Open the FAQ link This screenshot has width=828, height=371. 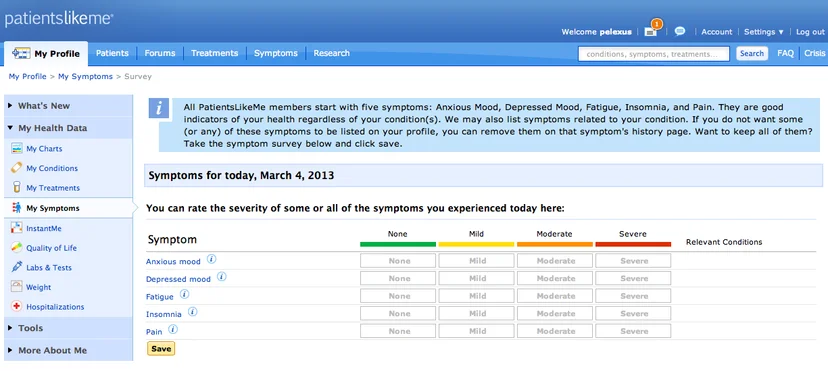785,53
